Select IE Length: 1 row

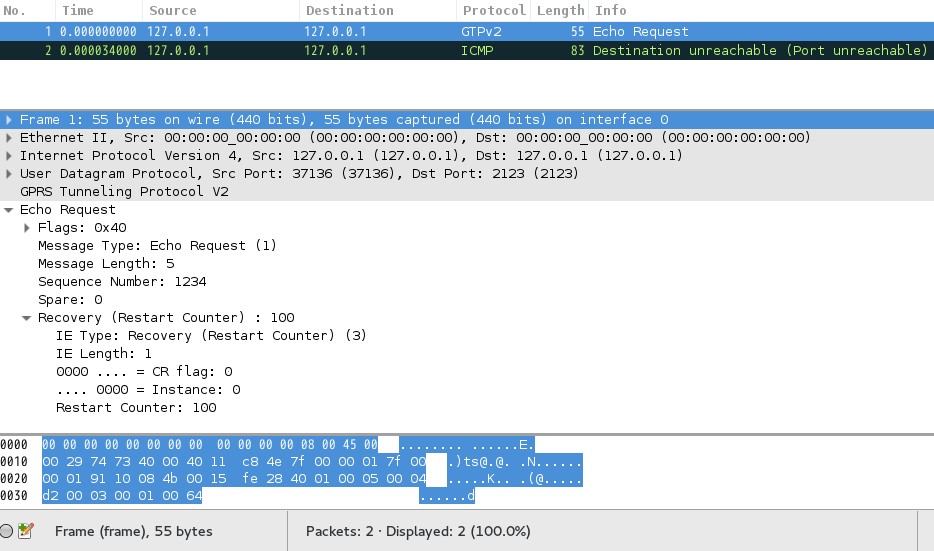coord(104,354)
